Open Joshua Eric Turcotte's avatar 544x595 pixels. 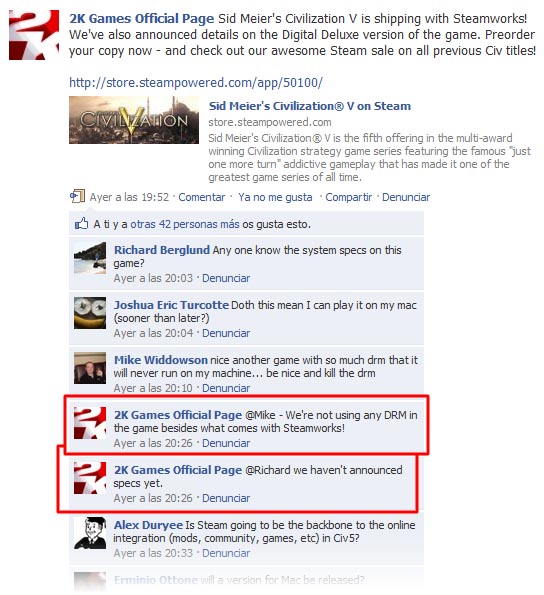click(90, 313)
